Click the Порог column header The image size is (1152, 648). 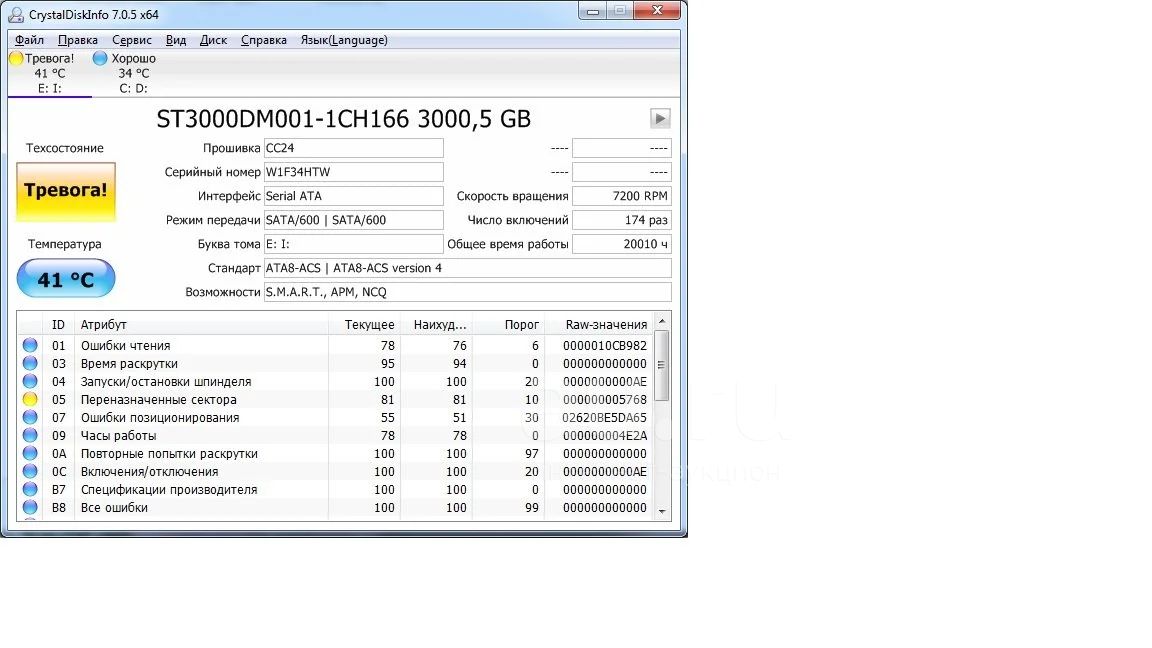click(508, 324)
